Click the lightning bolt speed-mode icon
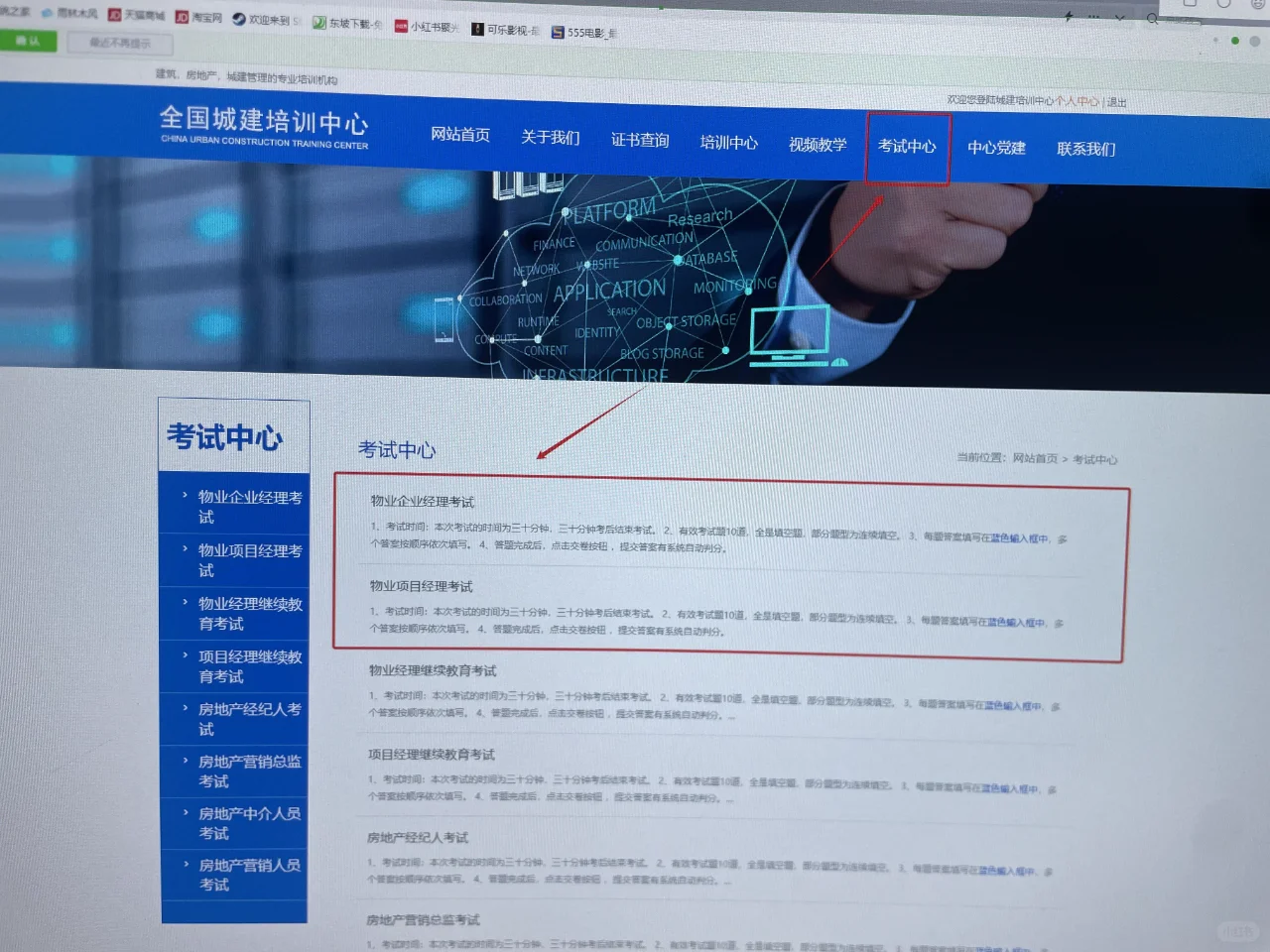 coord(1069,16)
